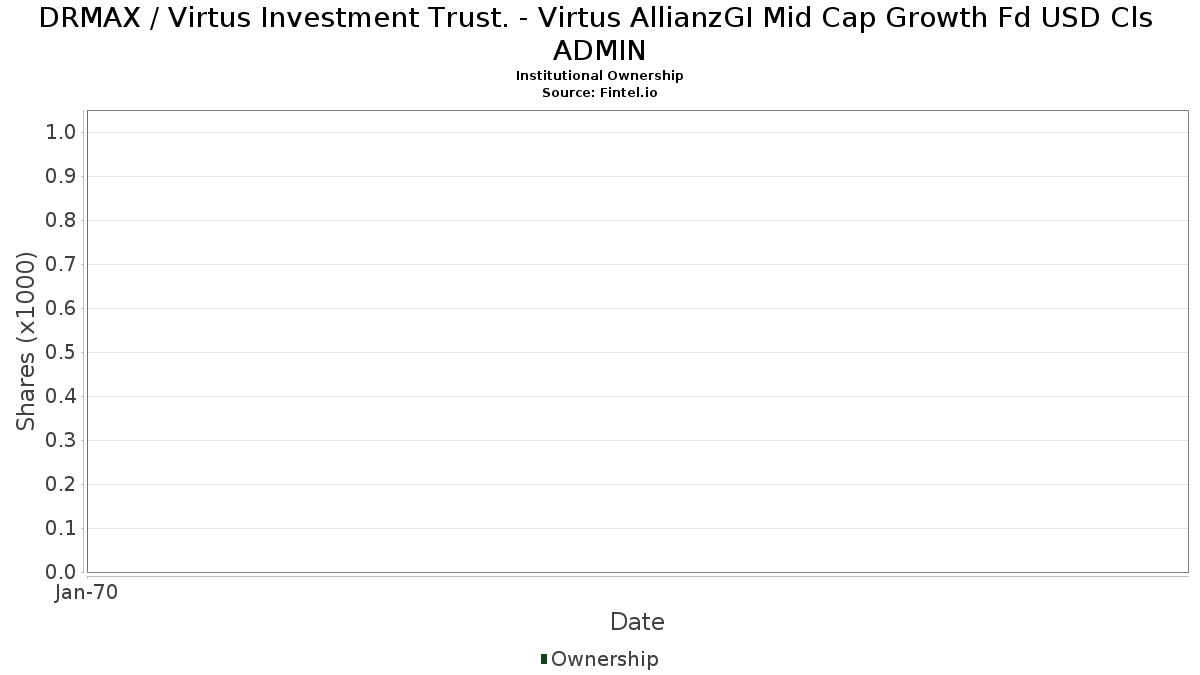Click the 0.6 y-axis tick label
The width and height of the screenshot is (1200, 675).
61,309
